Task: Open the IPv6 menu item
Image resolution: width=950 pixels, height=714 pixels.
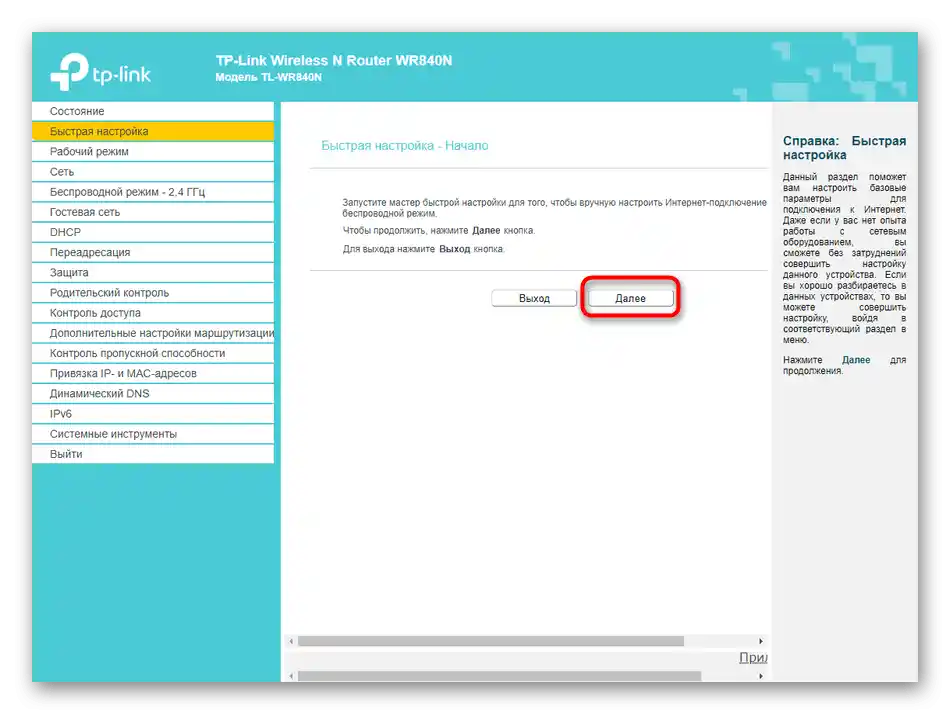Action: pyautogui.click(x=153, y=414)
